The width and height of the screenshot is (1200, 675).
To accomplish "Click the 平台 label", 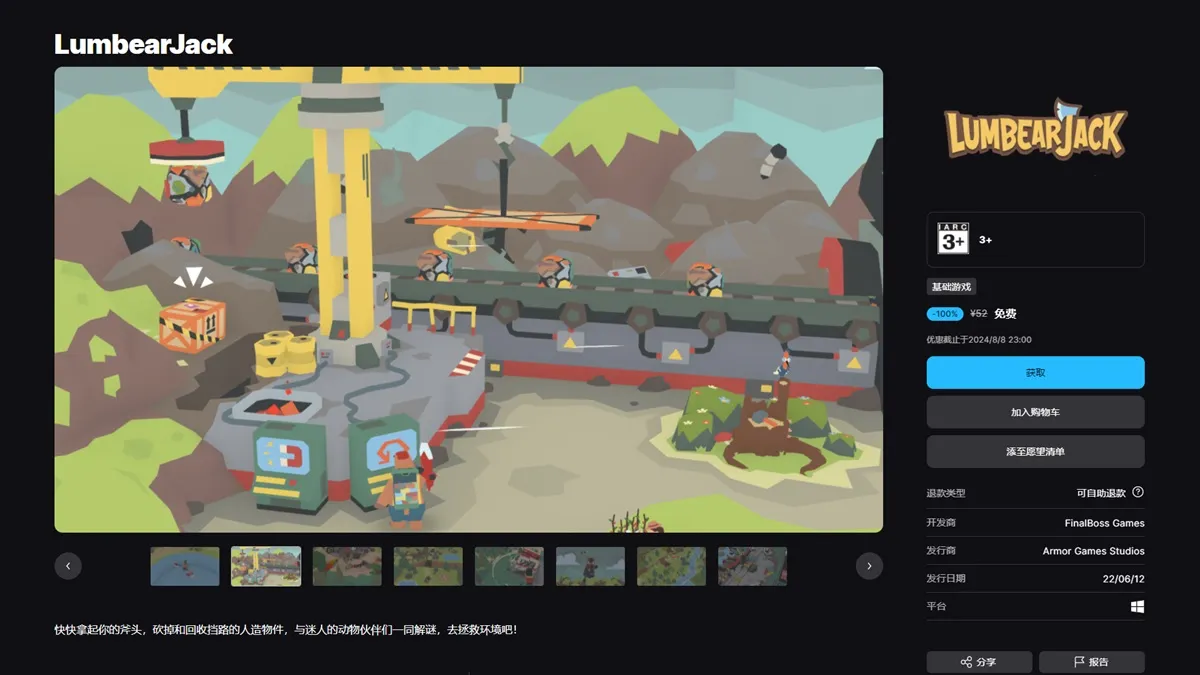I will (936, 607).
